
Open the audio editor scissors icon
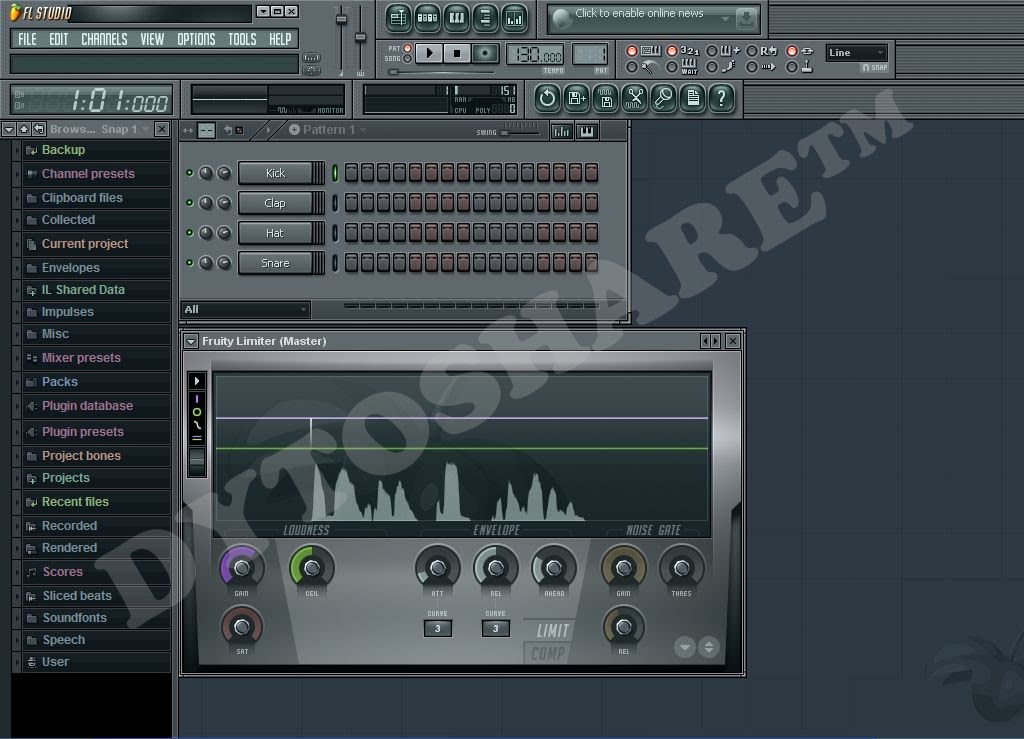[x=635, y=99]
